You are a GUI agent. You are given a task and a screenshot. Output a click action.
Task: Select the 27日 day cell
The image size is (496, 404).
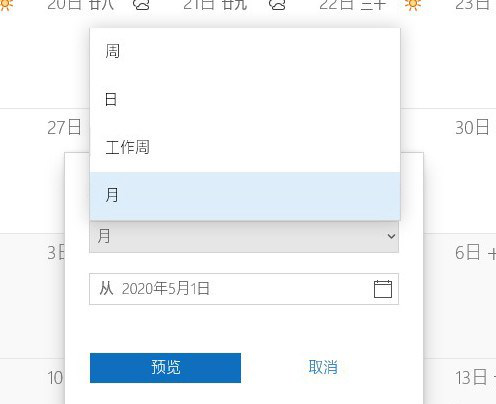click(64, 128)
